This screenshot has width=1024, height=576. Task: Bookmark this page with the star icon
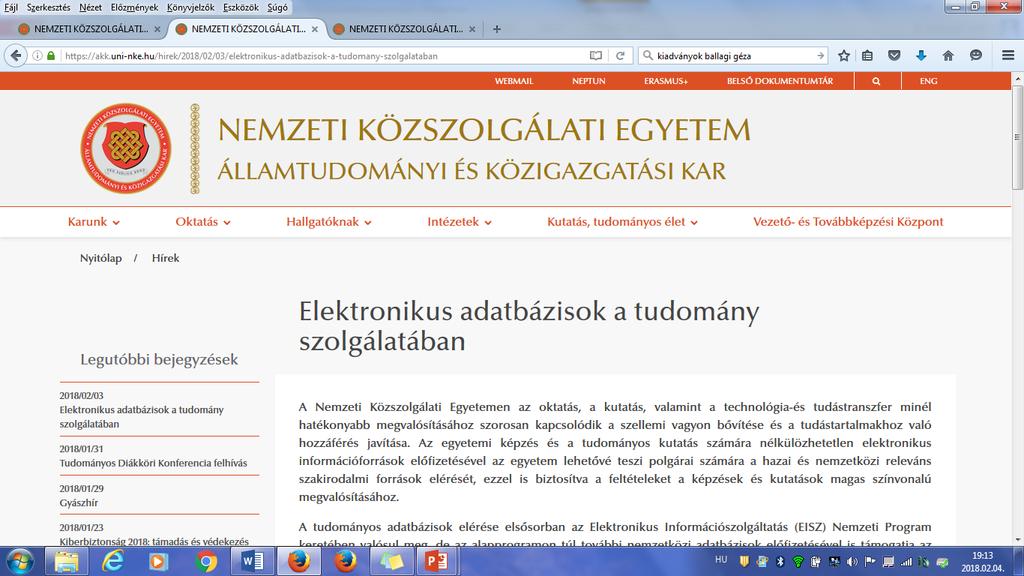[844, 56]
